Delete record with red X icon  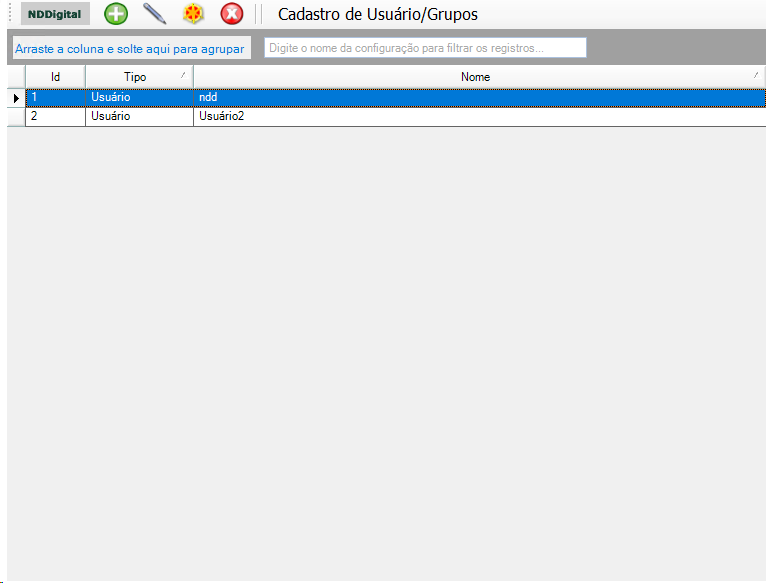232,14
